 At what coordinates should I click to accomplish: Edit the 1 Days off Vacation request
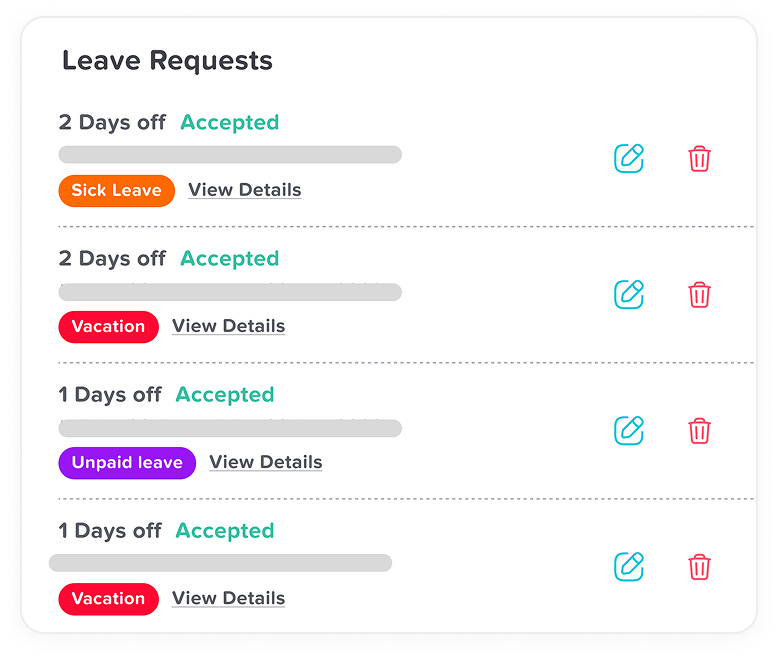[x=628, y=566]
